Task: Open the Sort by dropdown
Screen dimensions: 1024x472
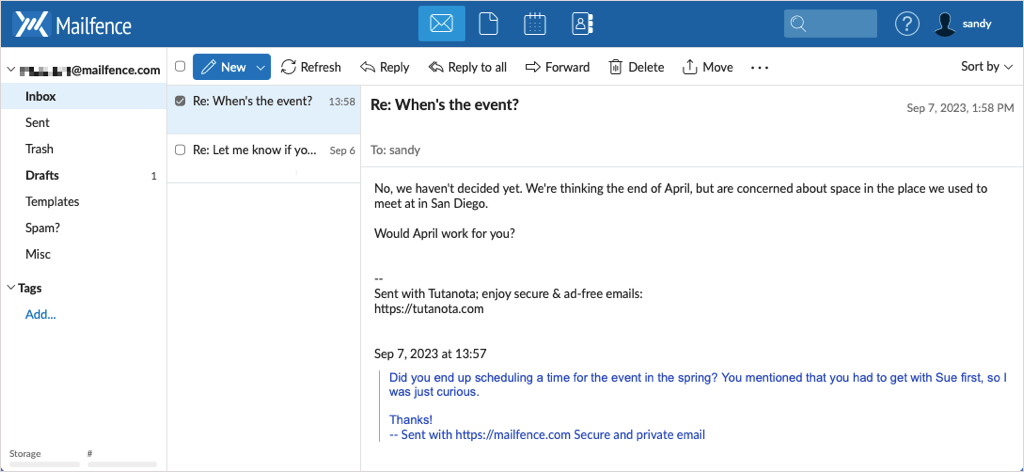Action: coord(986,67)
